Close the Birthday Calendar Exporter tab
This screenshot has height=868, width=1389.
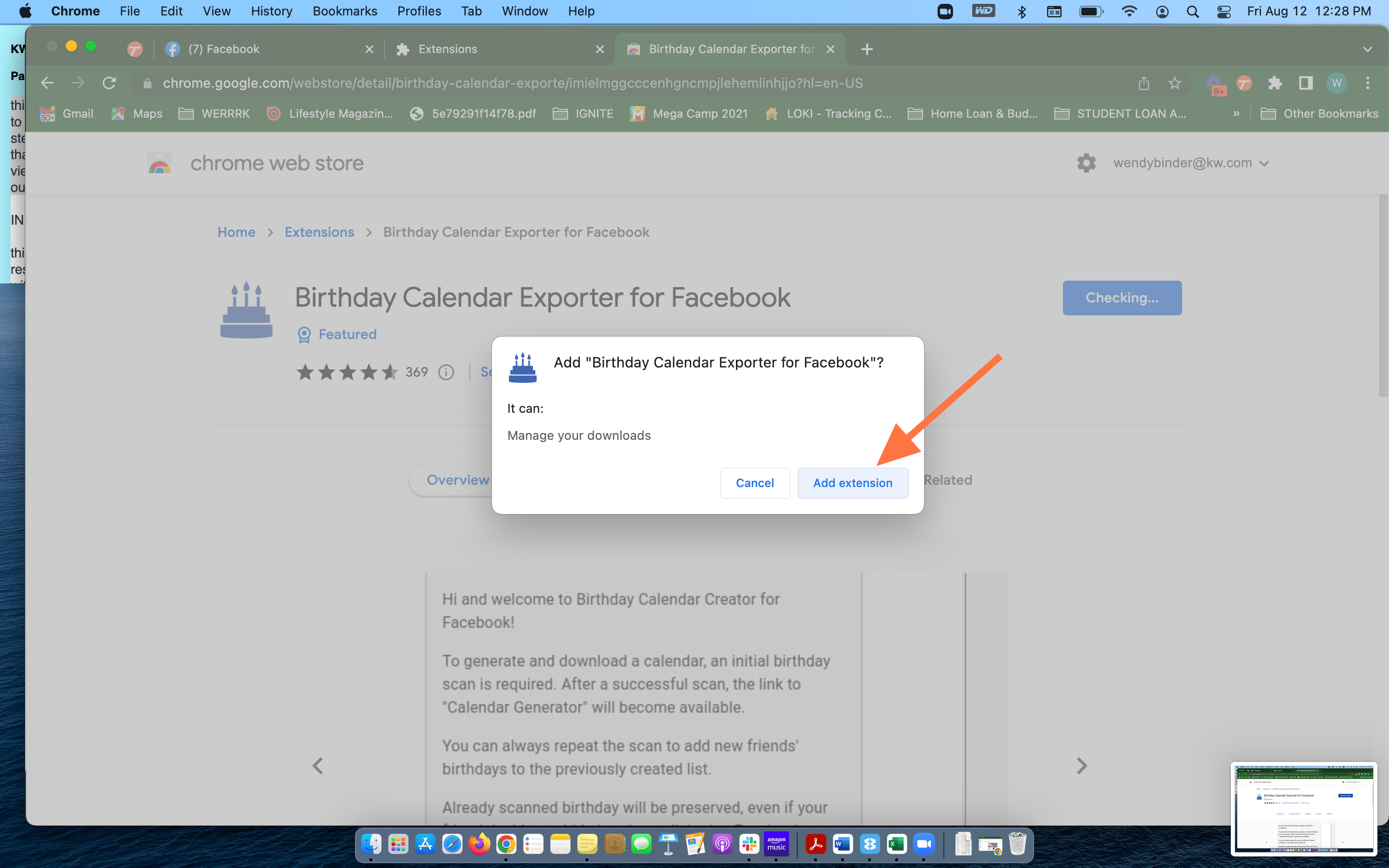831,49
